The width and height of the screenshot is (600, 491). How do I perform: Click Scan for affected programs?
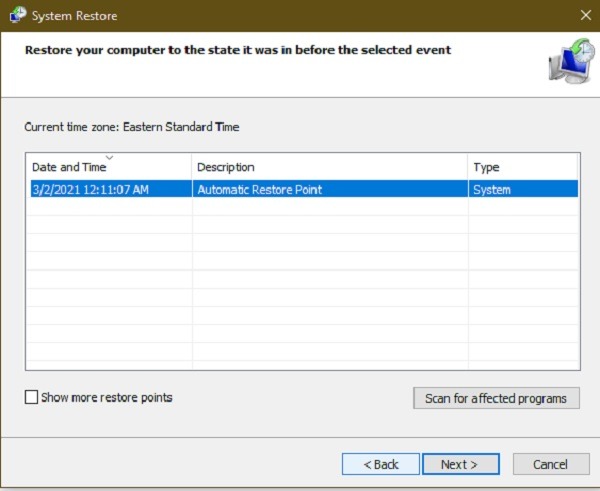click(496, 398)
